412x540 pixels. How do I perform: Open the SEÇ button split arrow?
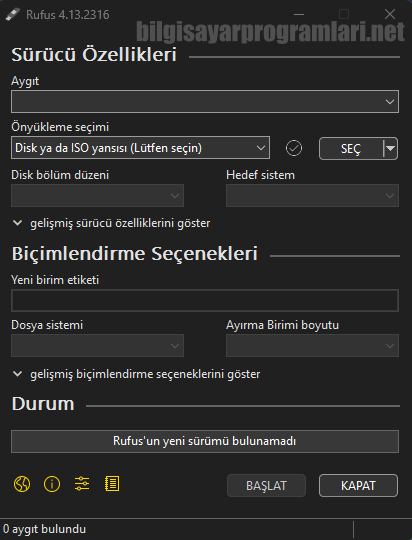(391, 148)
